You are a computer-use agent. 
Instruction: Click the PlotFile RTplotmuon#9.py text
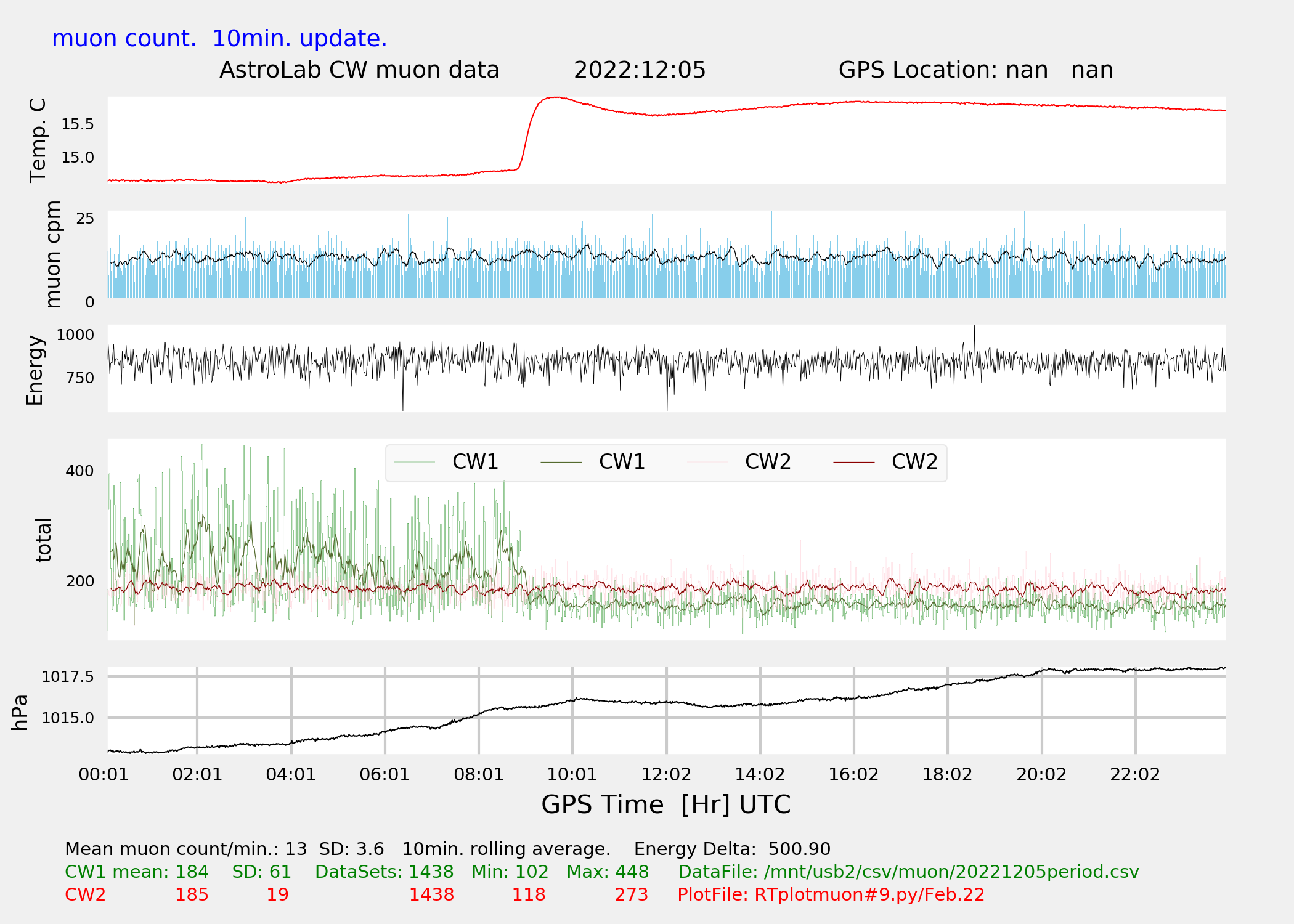(831, 894)
